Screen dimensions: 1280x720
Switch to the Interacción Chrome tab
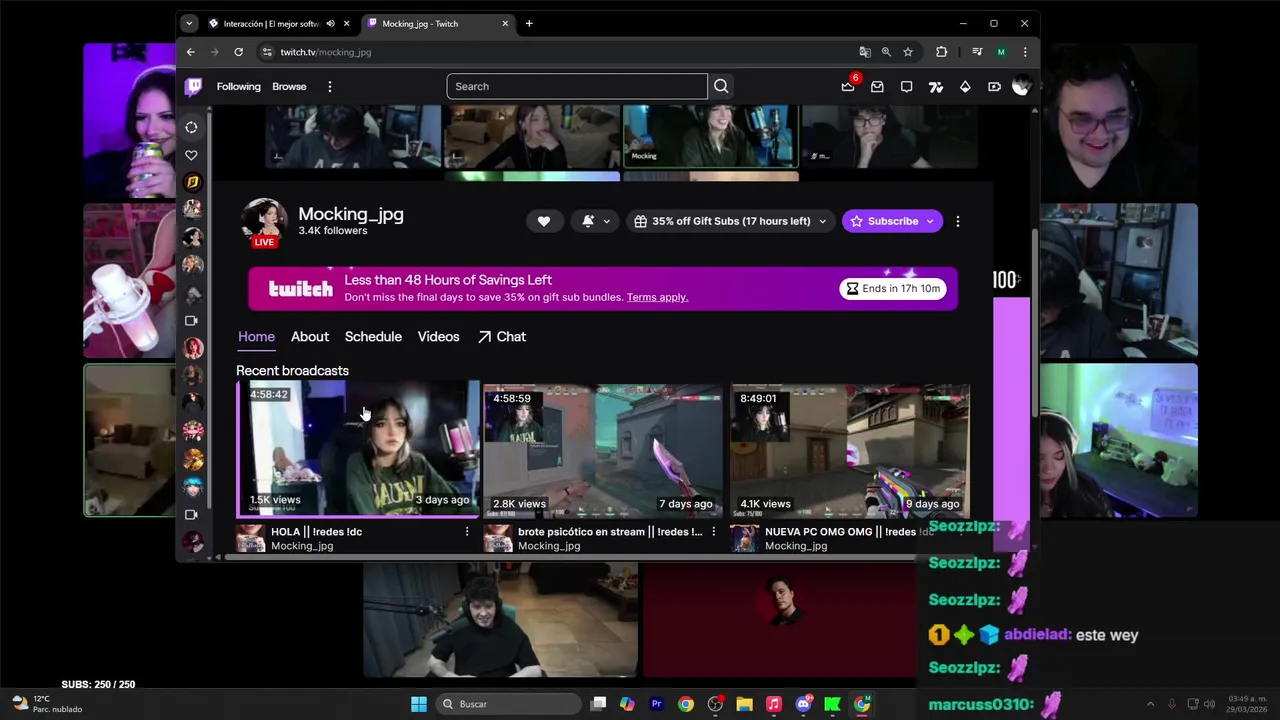(x=278, y=23)
